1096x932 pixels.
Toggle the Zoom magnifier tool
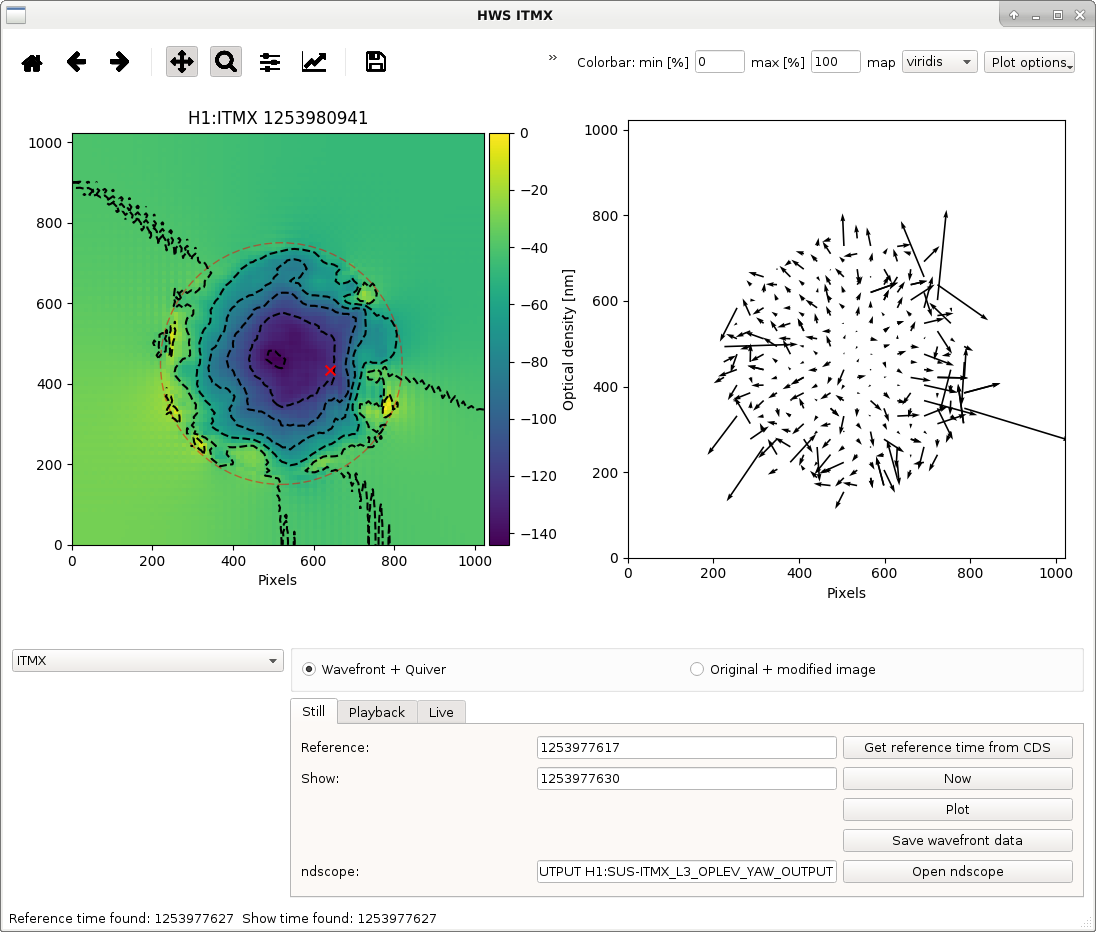[x=226, y=62]
